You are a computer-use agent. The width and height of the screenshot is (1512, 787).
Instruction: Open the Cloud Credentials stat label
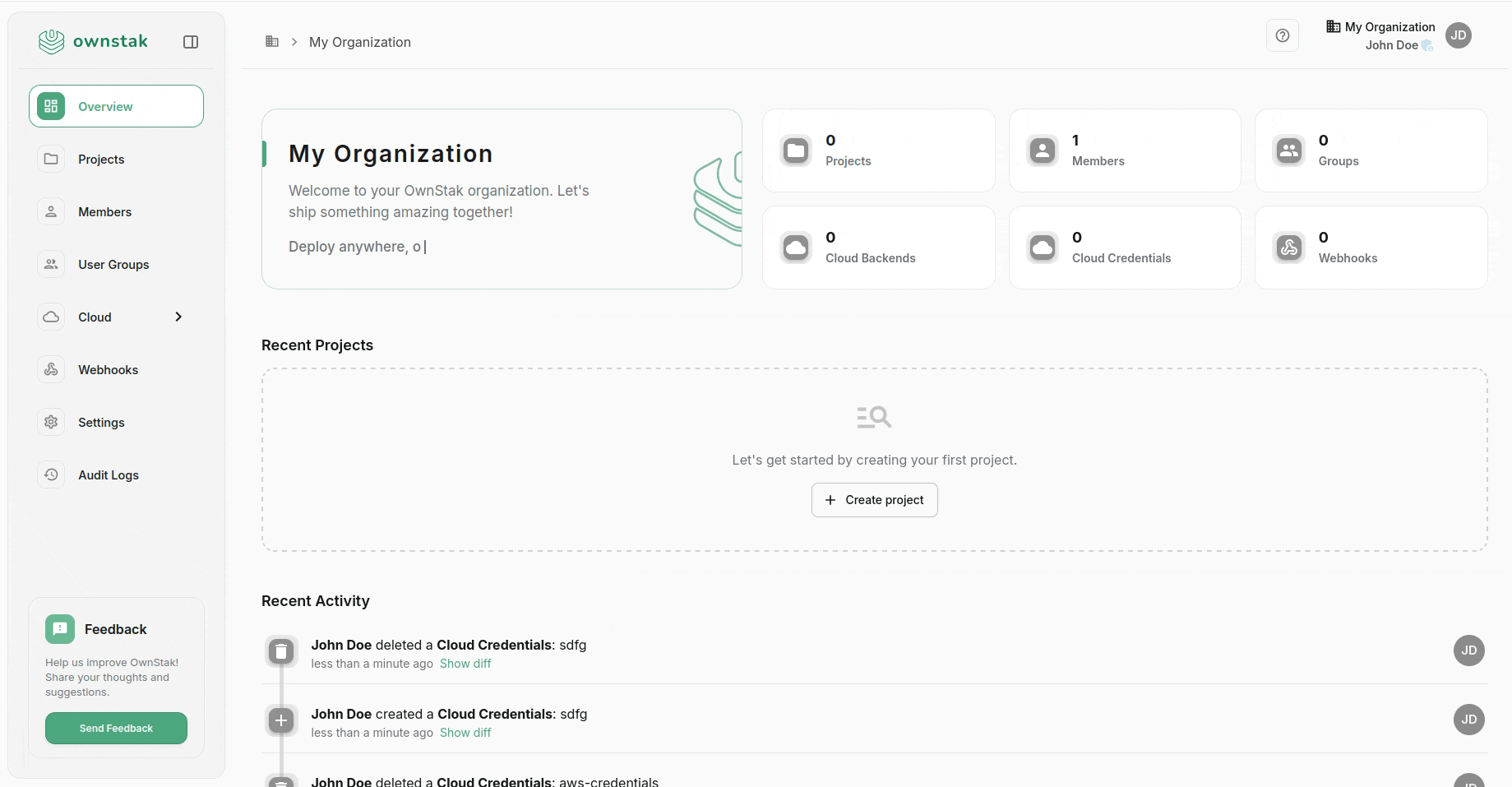[1121, 258]
